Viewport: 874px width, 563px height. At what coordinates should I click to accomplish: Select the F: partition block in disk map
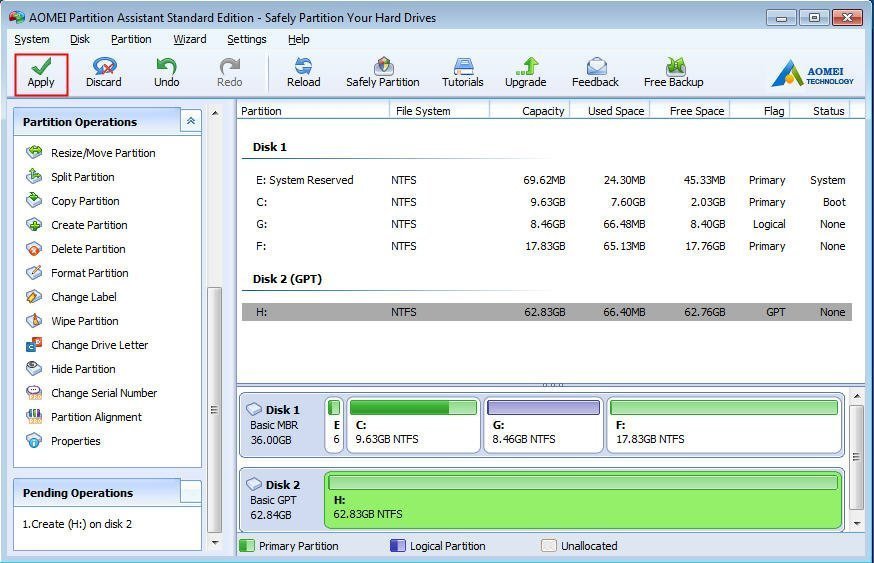pos(724,425)
